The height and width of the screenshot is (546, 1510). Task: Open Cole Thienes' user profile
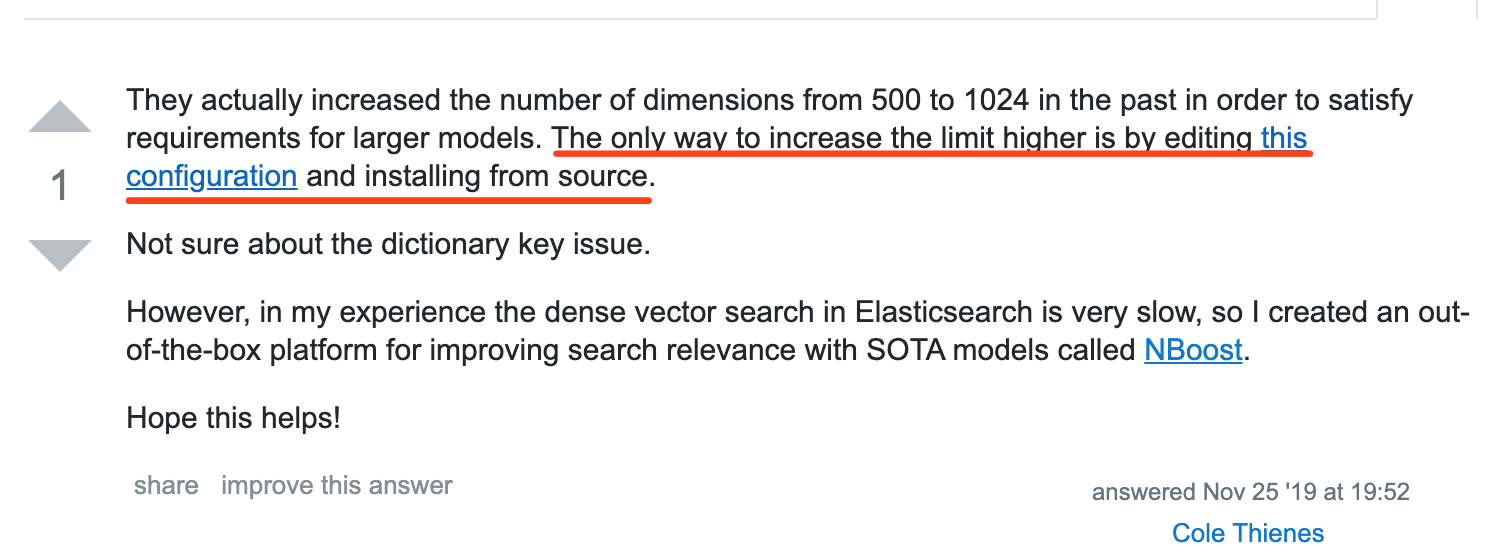pyautogui.click(x=1248, y=533)
